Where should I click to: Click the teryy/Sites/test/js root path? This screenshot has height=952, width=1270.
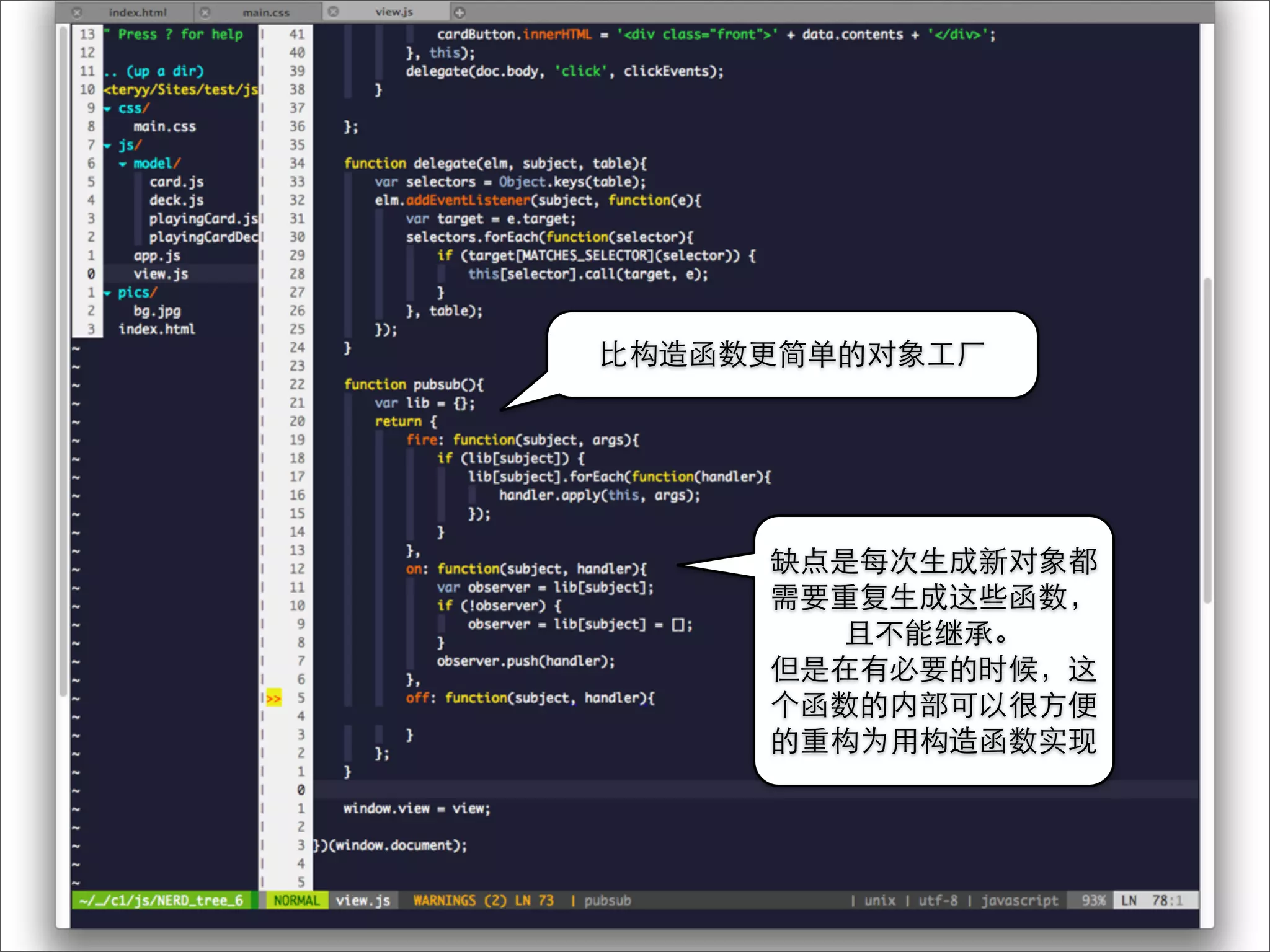(x=180, y=90)
